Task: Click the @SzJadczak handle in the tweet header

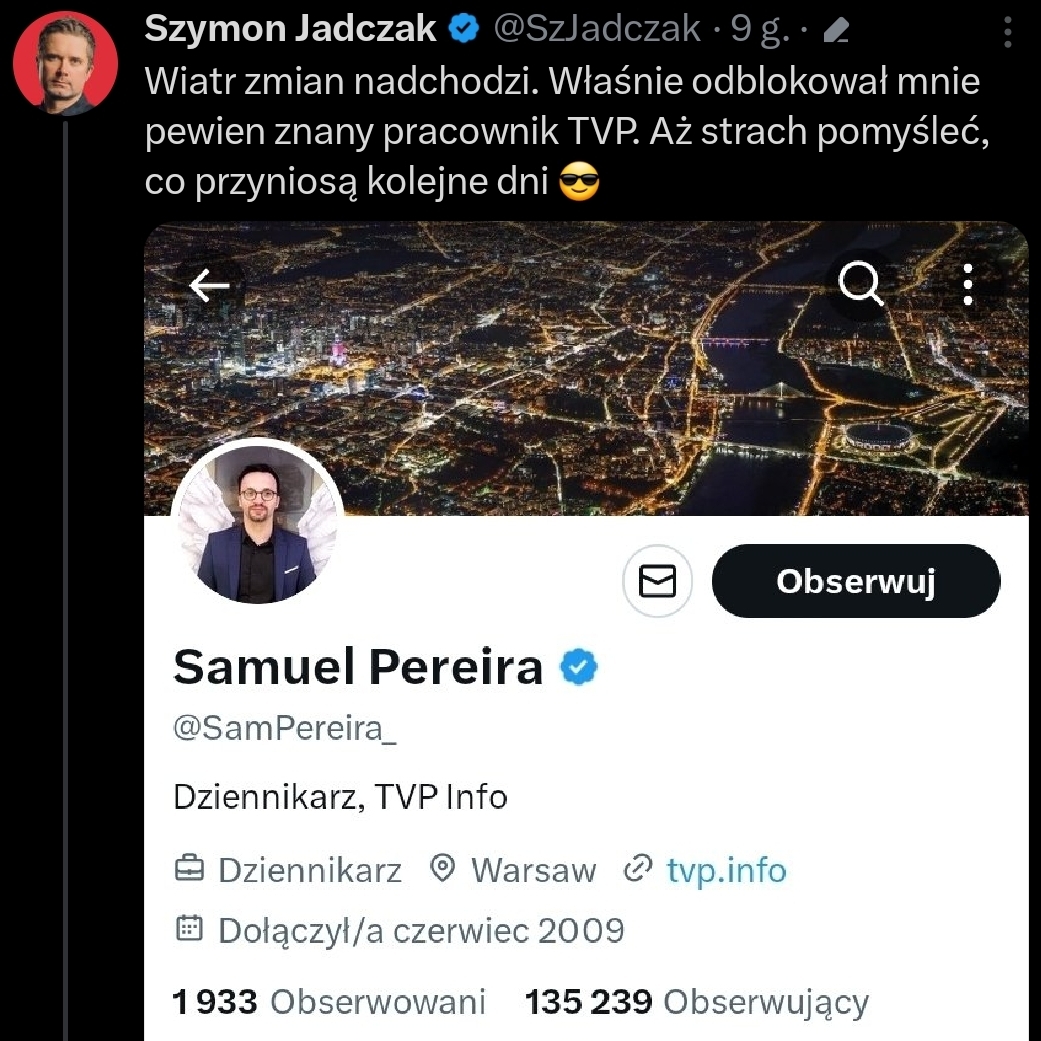Action: 597,30
